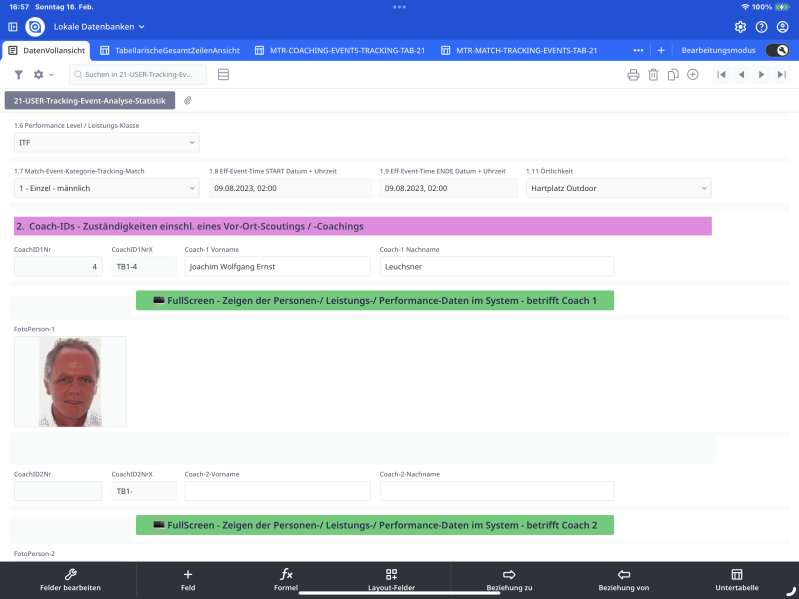Screen dimensions: 799x599
Task: Expand the Lokale Datenbanken dropdown
Action: (99, 26)
